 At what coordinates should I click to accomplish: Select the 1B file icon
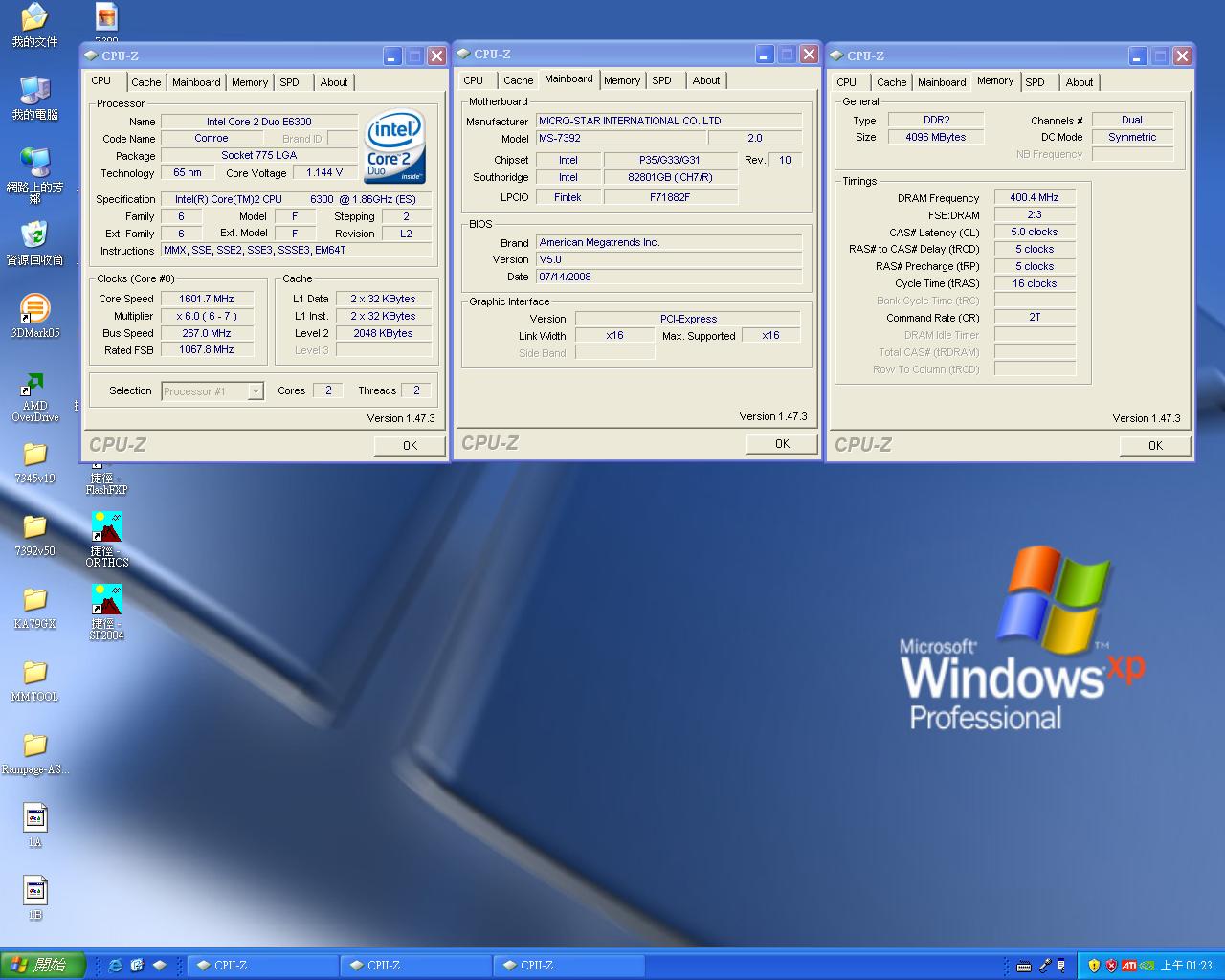34,899
